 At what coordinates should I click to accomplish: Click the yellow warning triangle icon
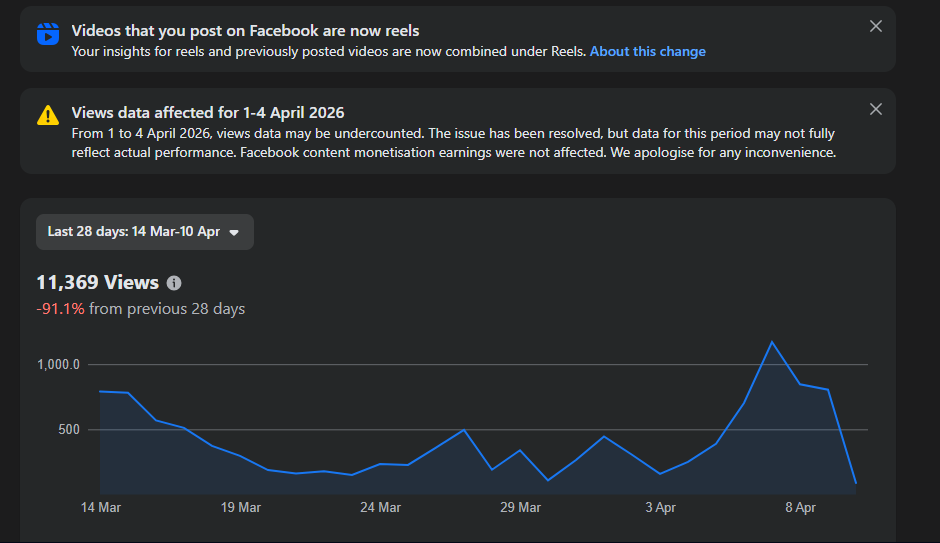tap(48, 115)
